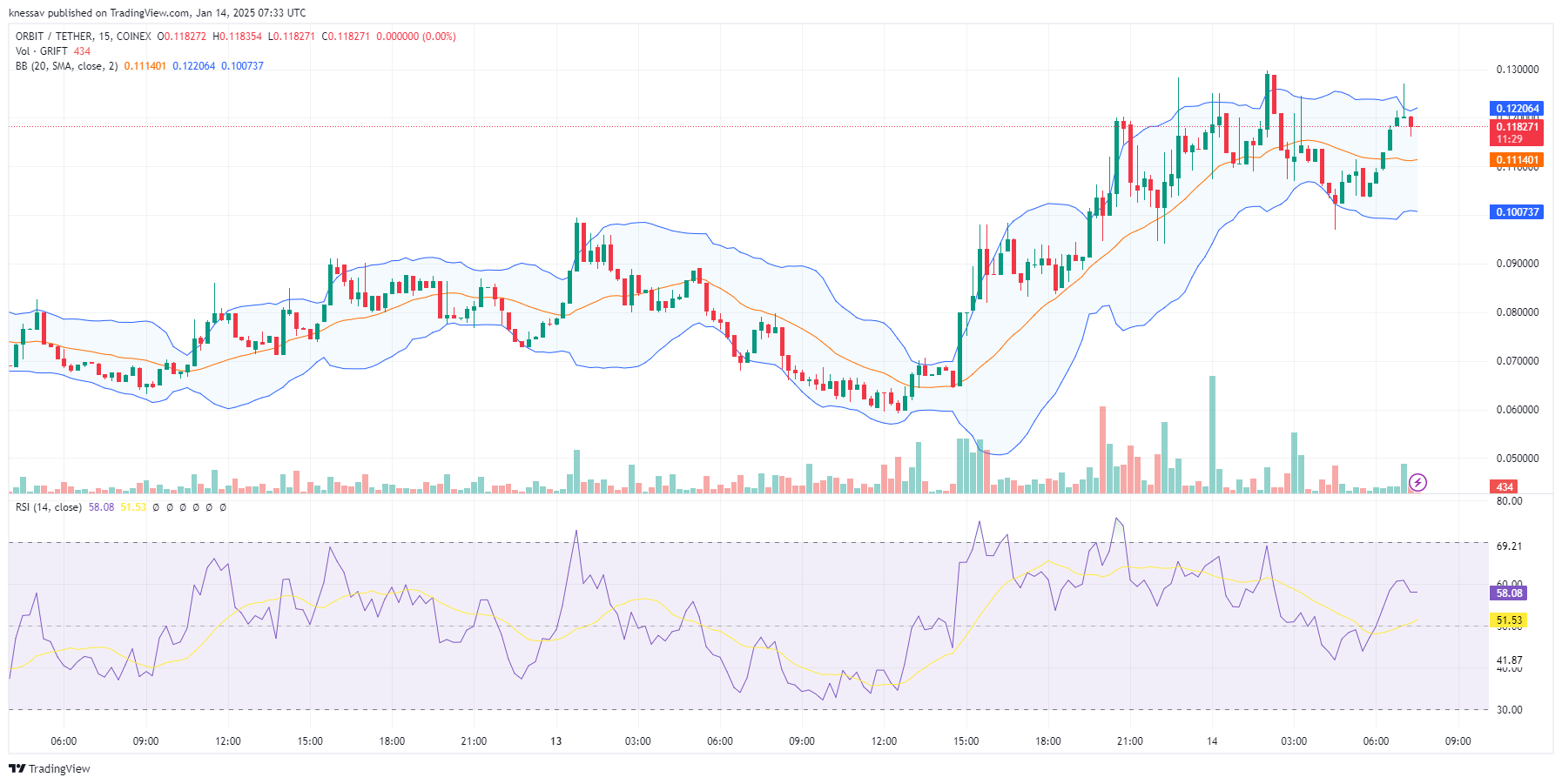Click the low price value L0.118271
The height and width of the screenshot is (784, 1562).
[292, 37]
